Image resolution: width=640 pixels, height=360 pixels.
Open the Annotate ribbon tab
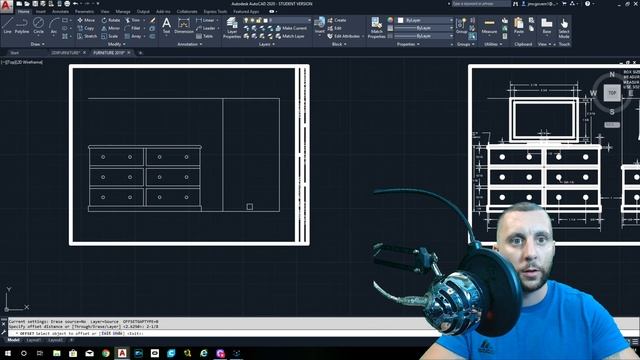pyautogui.click(x=60, y=12)
